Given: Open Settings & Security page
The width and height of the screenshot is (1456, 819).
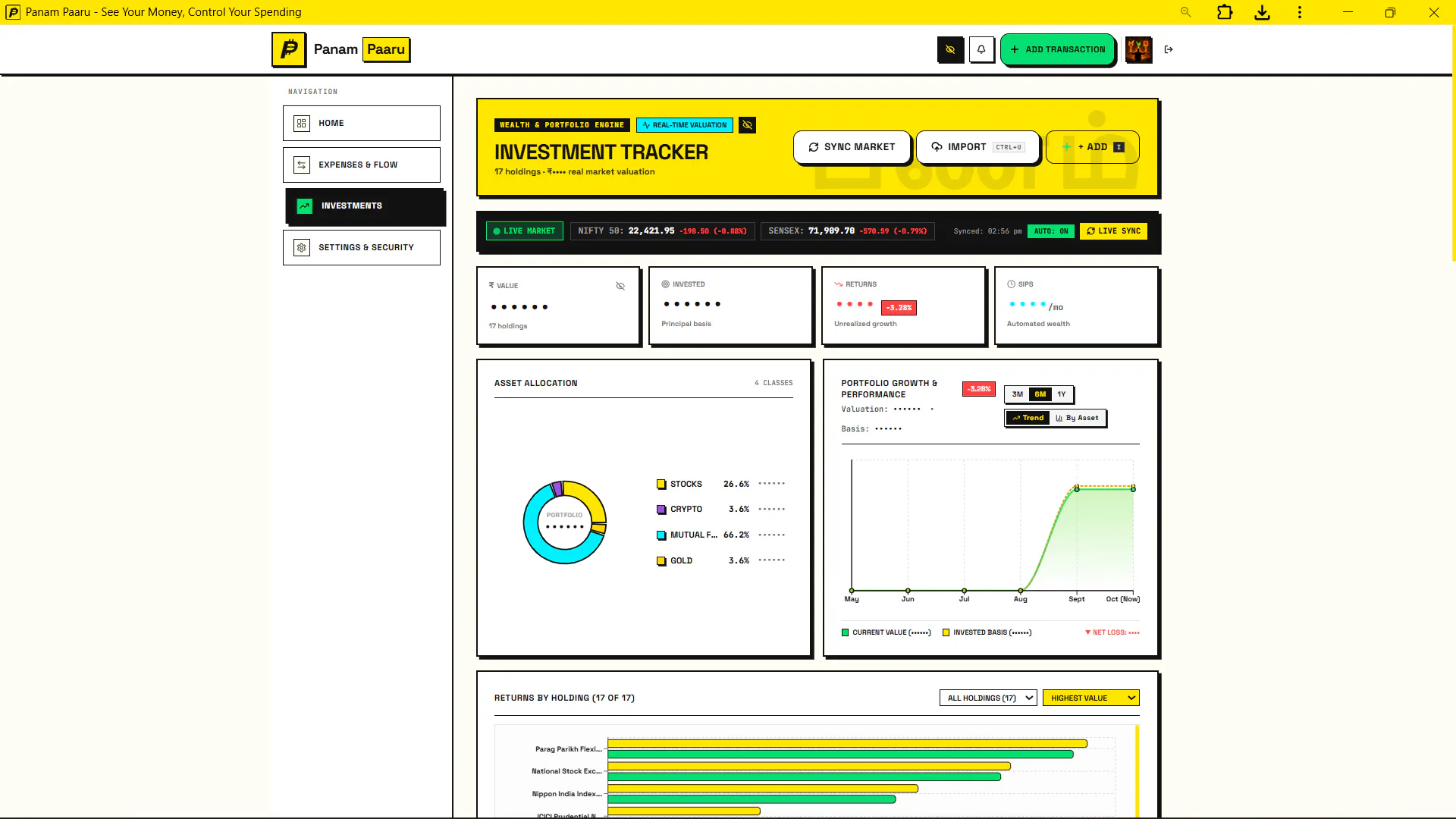Looking at the screenshot, I should click(362, 247).
